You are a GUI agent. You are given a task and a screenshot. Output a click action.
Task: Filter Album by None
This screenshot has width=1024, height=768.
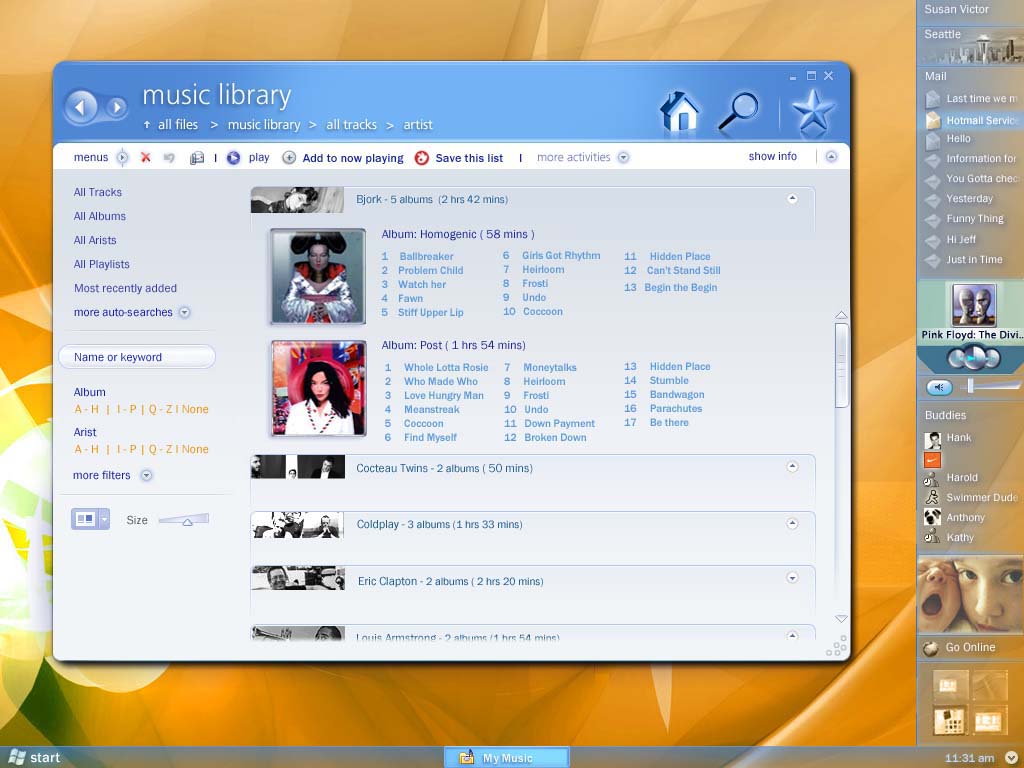195,409
